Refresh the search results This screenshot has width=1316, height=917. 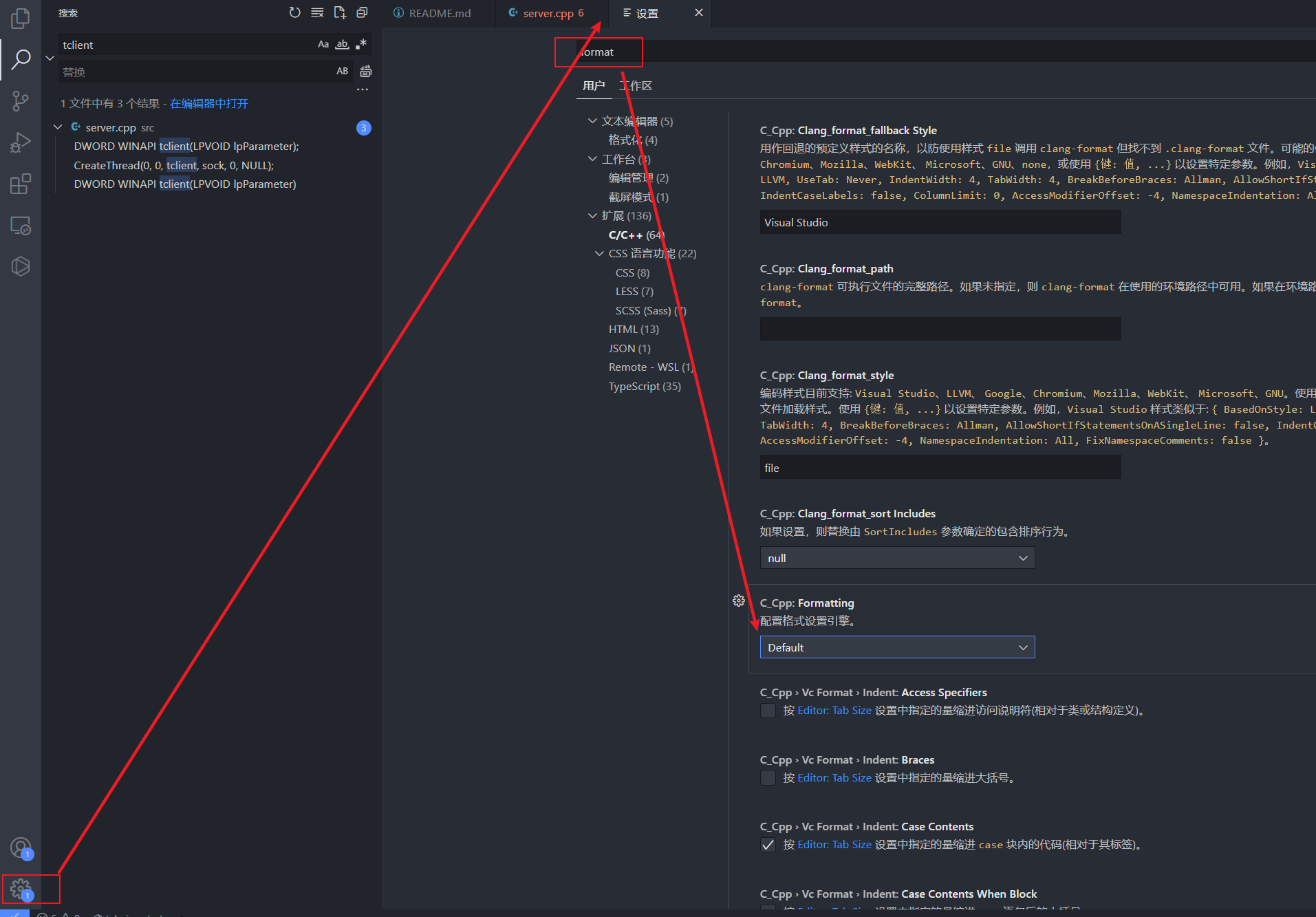click(294, 12)
